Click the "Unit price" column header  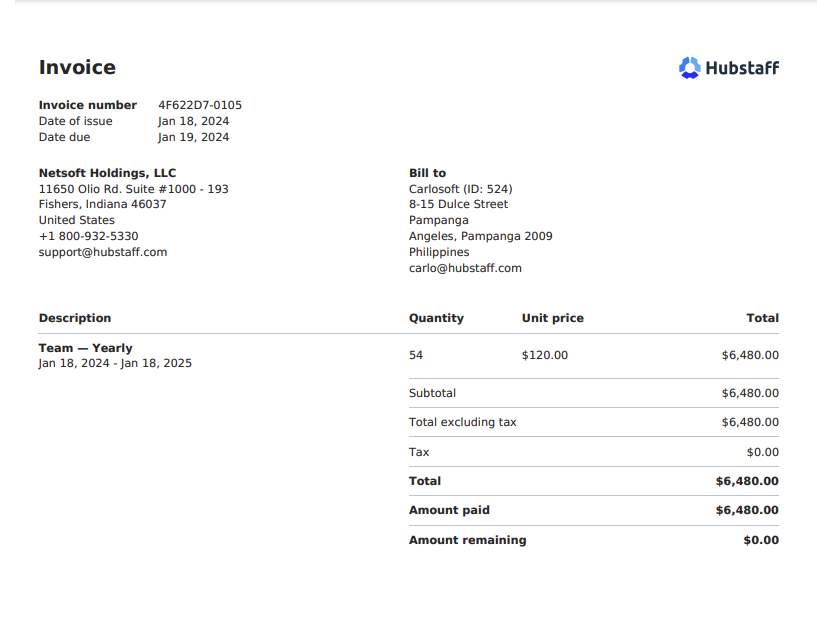point(553,318)
